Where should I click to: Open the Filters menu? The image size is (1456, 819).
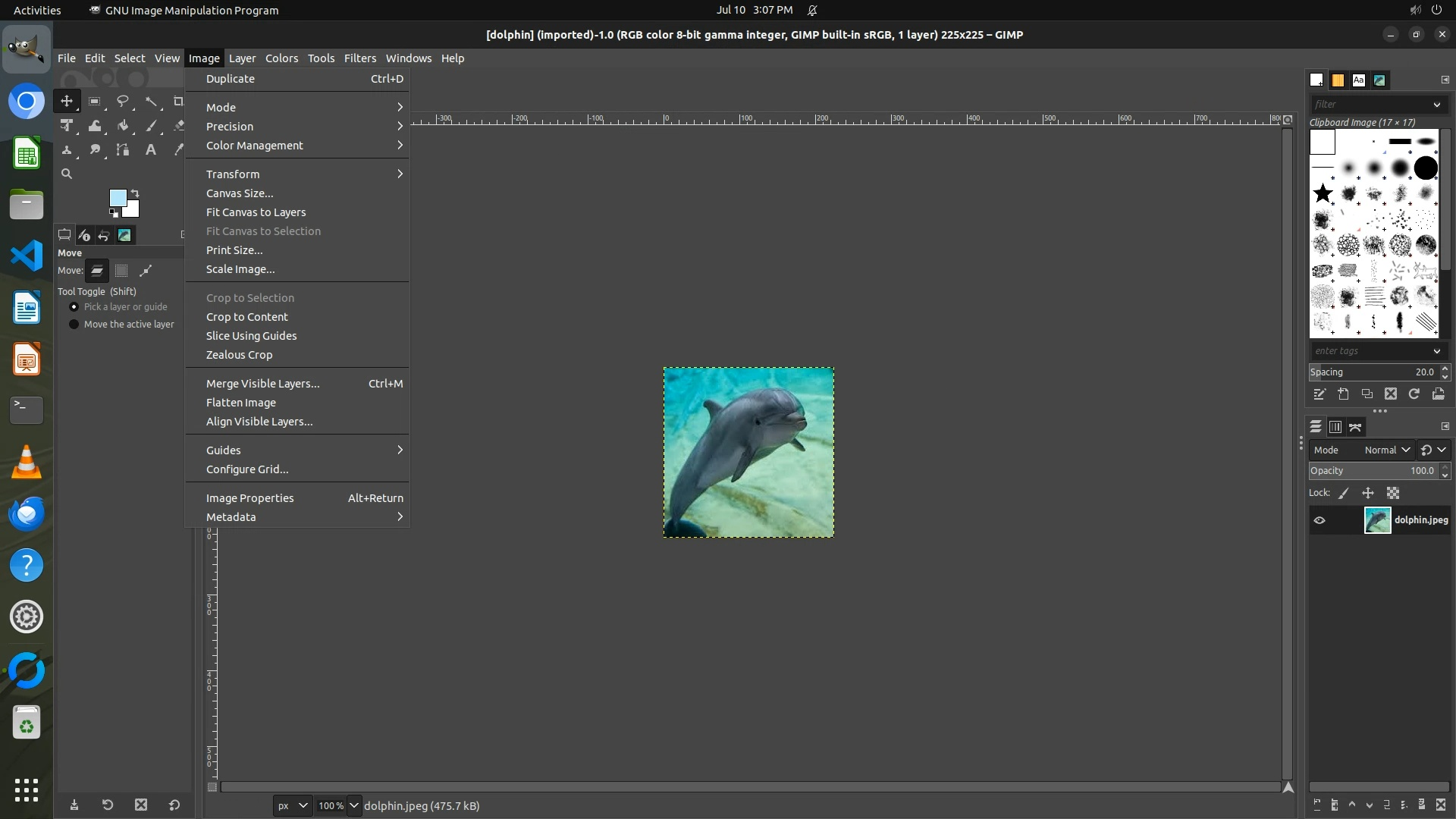click(x=359, y=58)
